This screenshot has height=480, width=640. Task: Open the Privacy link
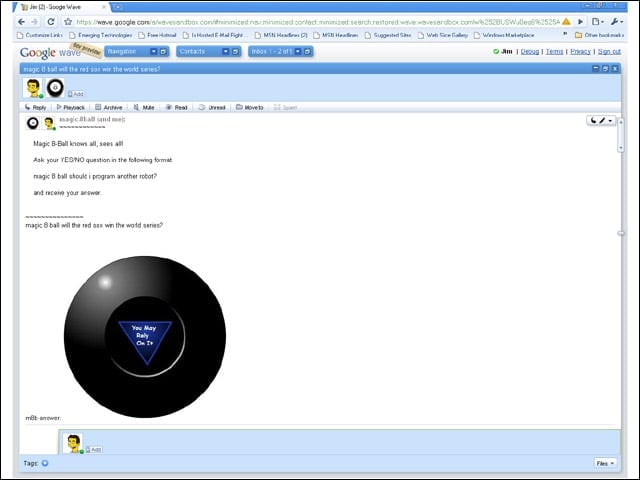[x=580, y=51]
